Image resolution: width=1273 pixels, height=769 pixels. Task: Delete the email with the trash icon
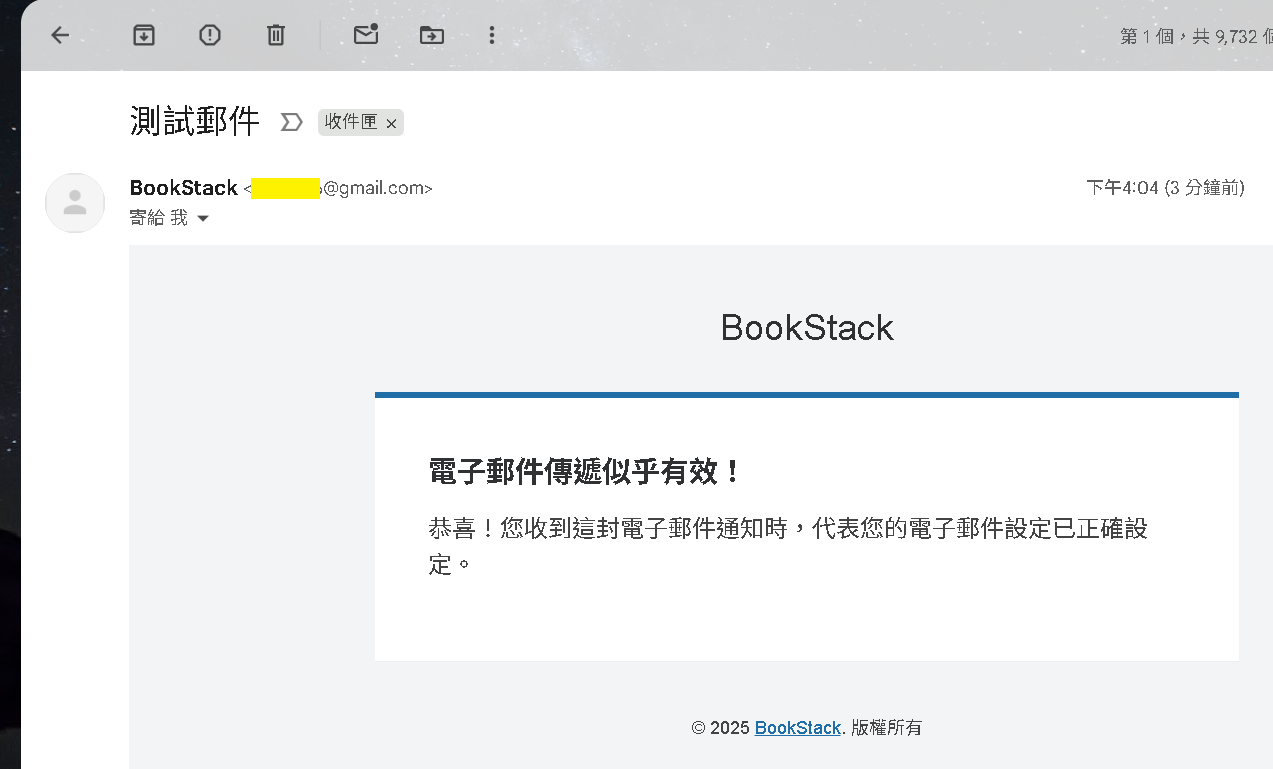[x=276, y=36]
